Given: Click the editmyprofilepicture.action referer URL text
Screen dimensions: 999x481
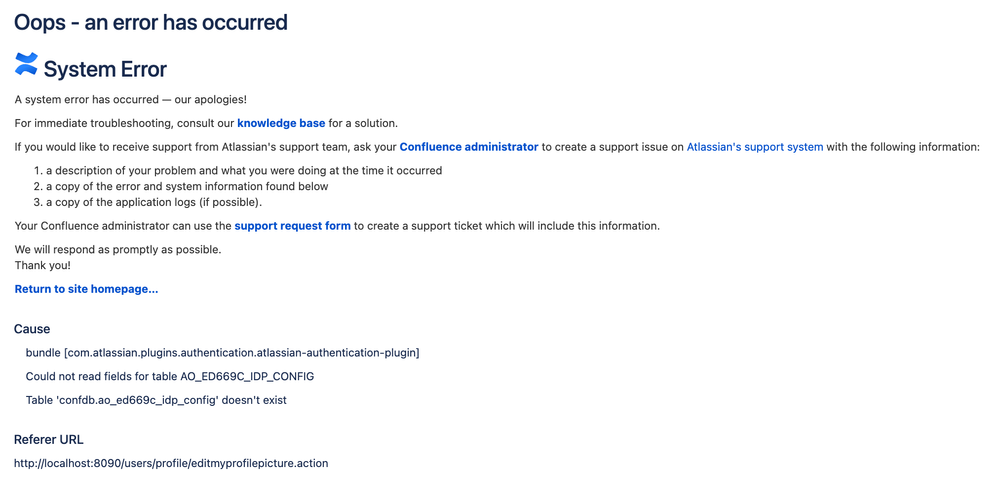Looking at the screenshot, I should [x=171, y=463].
